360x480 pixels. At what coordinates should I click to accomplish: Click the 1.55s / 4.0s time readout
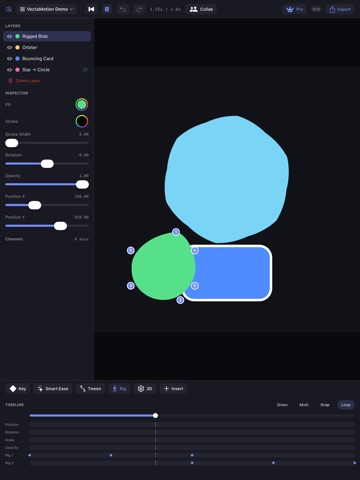pos(165,9)
